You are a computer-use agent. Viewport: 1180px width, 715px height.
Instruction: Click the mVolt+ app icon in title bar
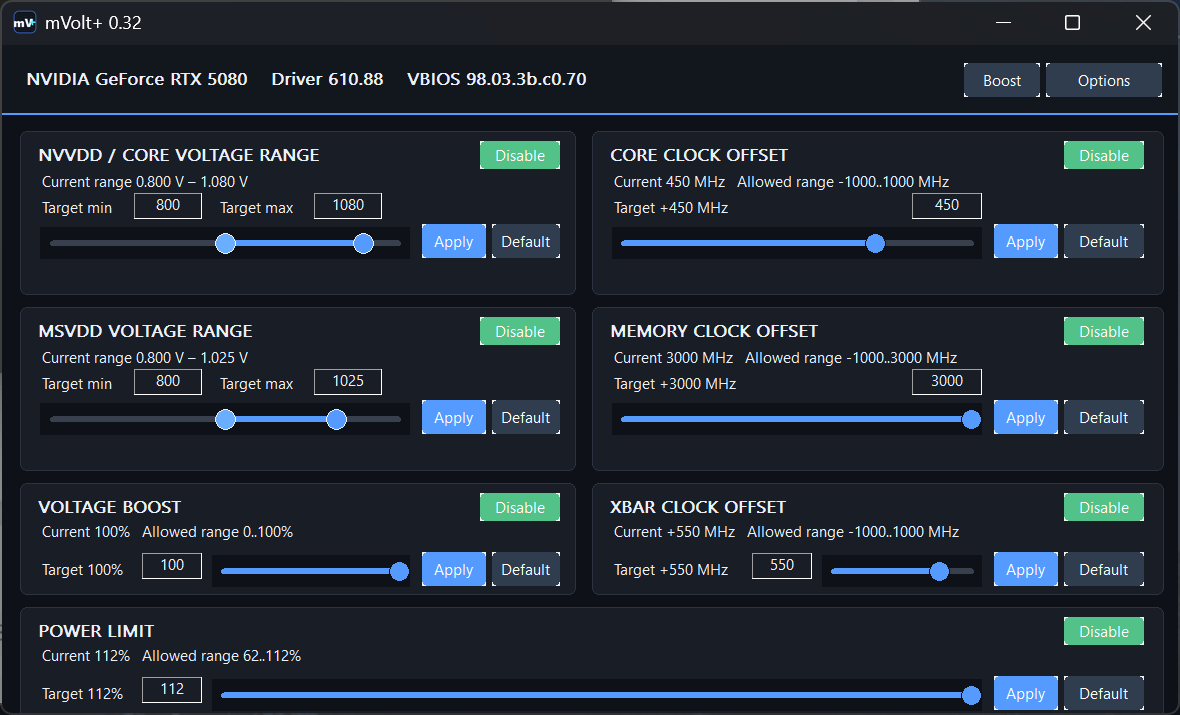pyautogui.click(x=24, y=23)
